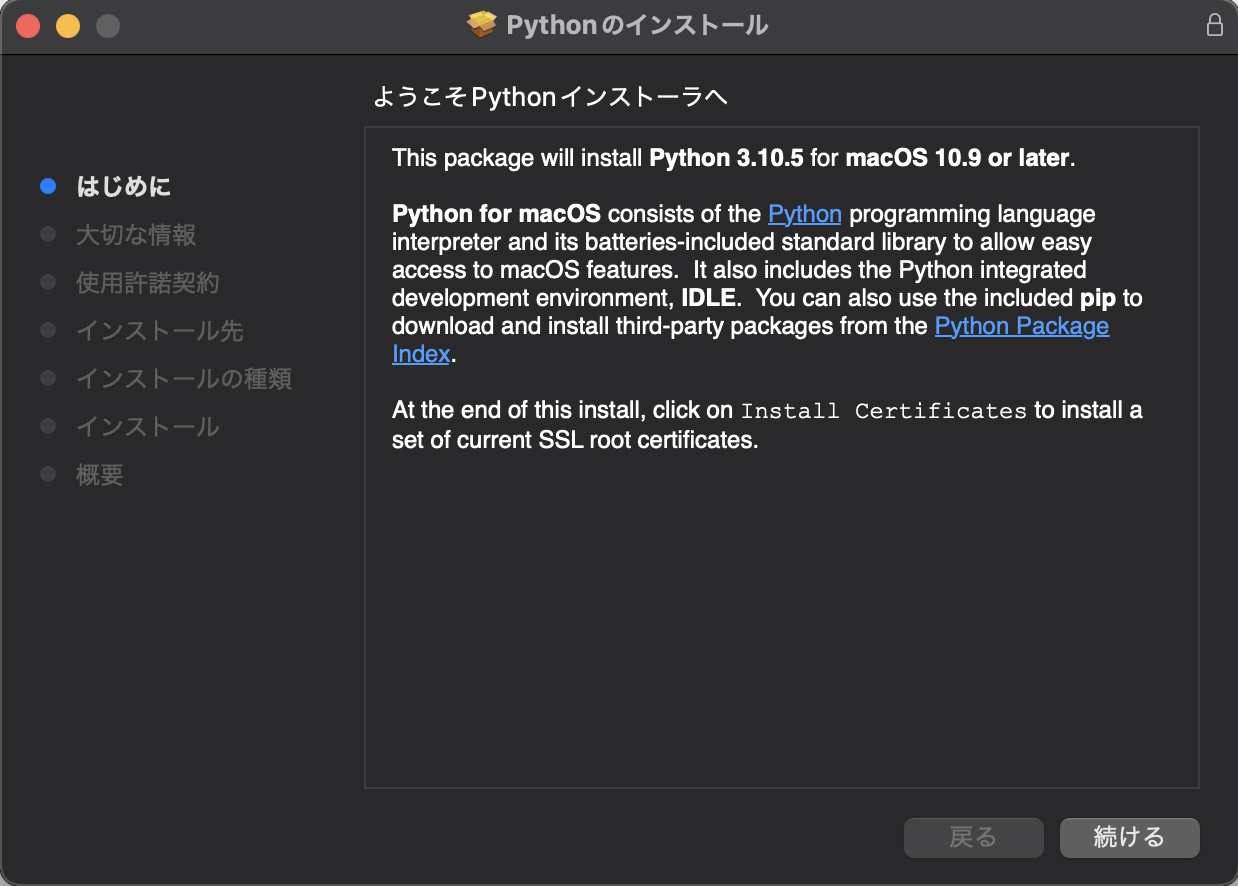
Task: Click the bold word IDLE
Action: point(708,298)
